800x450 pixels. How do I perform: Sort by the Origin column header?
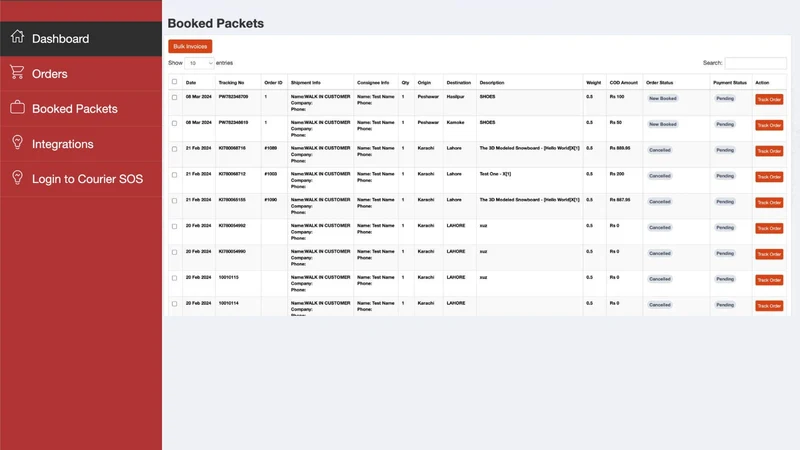424,83
